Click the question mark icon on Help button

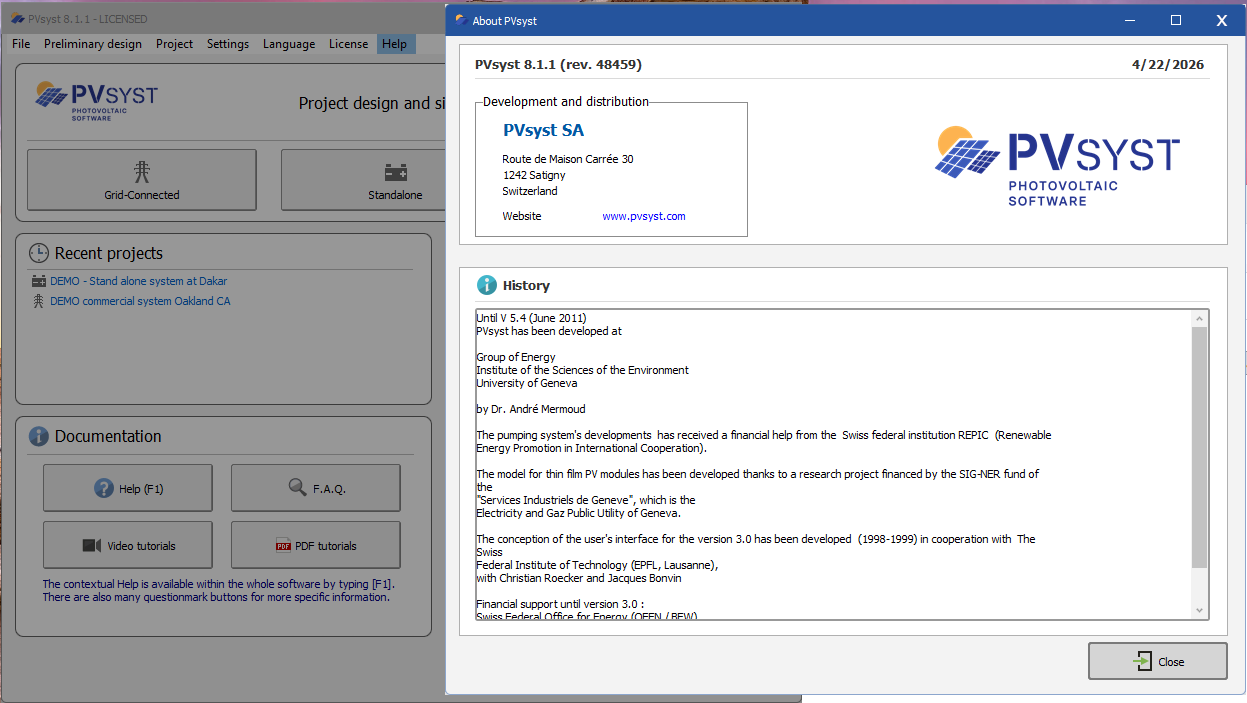click(104, 488)
